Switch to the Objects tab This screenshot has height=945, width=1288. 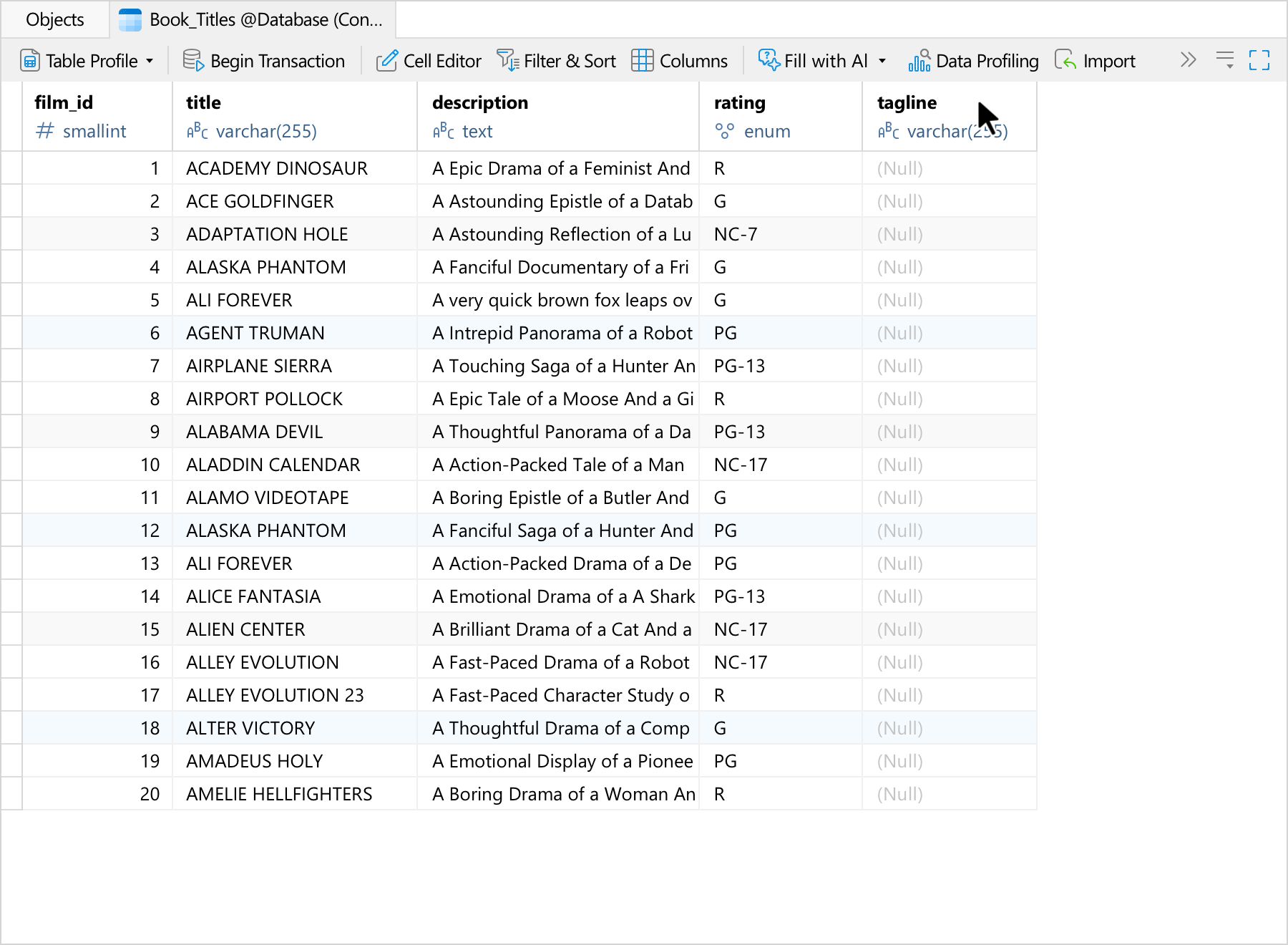(x=55, y=19)
